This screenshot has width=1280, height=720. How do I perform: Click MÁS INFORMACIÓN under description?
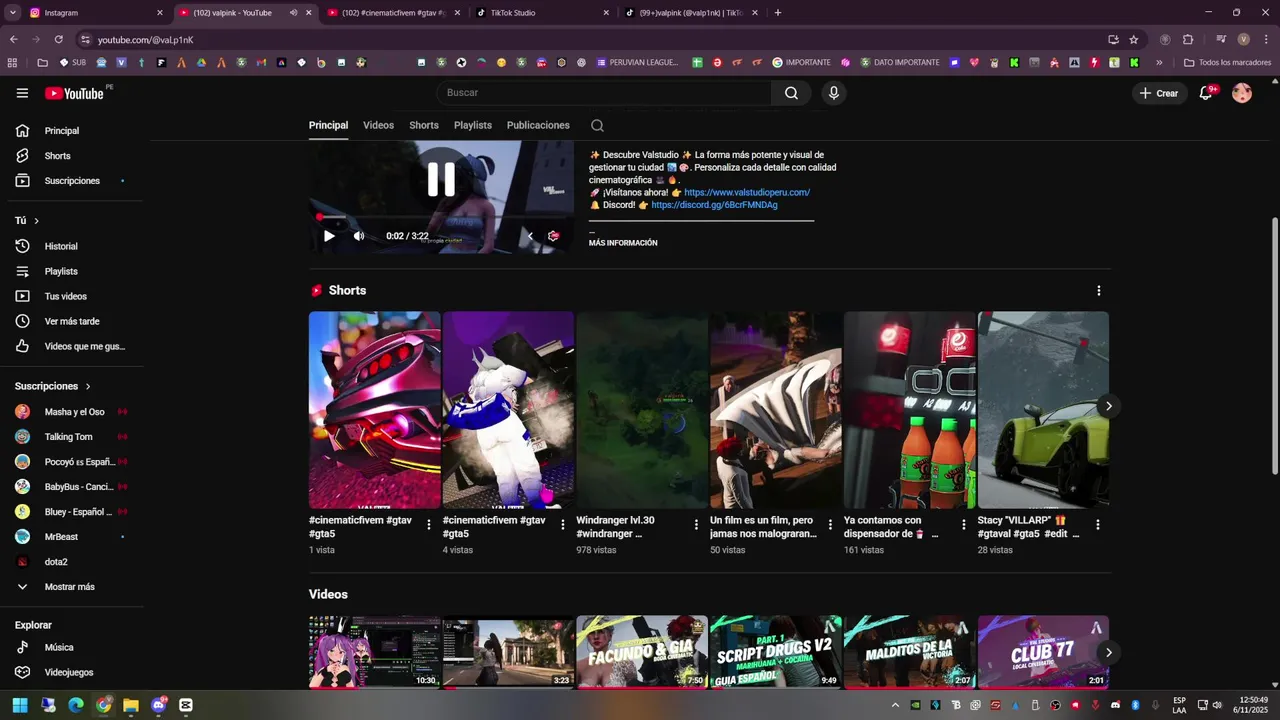[x=623, y=243]
